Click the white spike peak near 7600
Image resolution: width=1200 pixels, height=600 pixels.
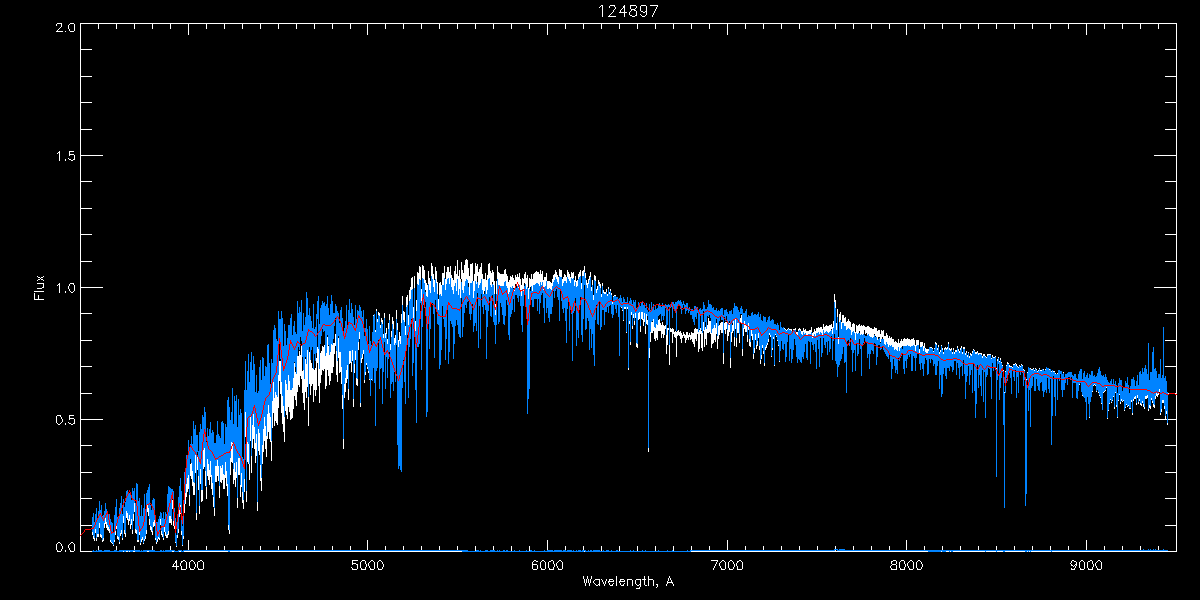coord(834,298)
